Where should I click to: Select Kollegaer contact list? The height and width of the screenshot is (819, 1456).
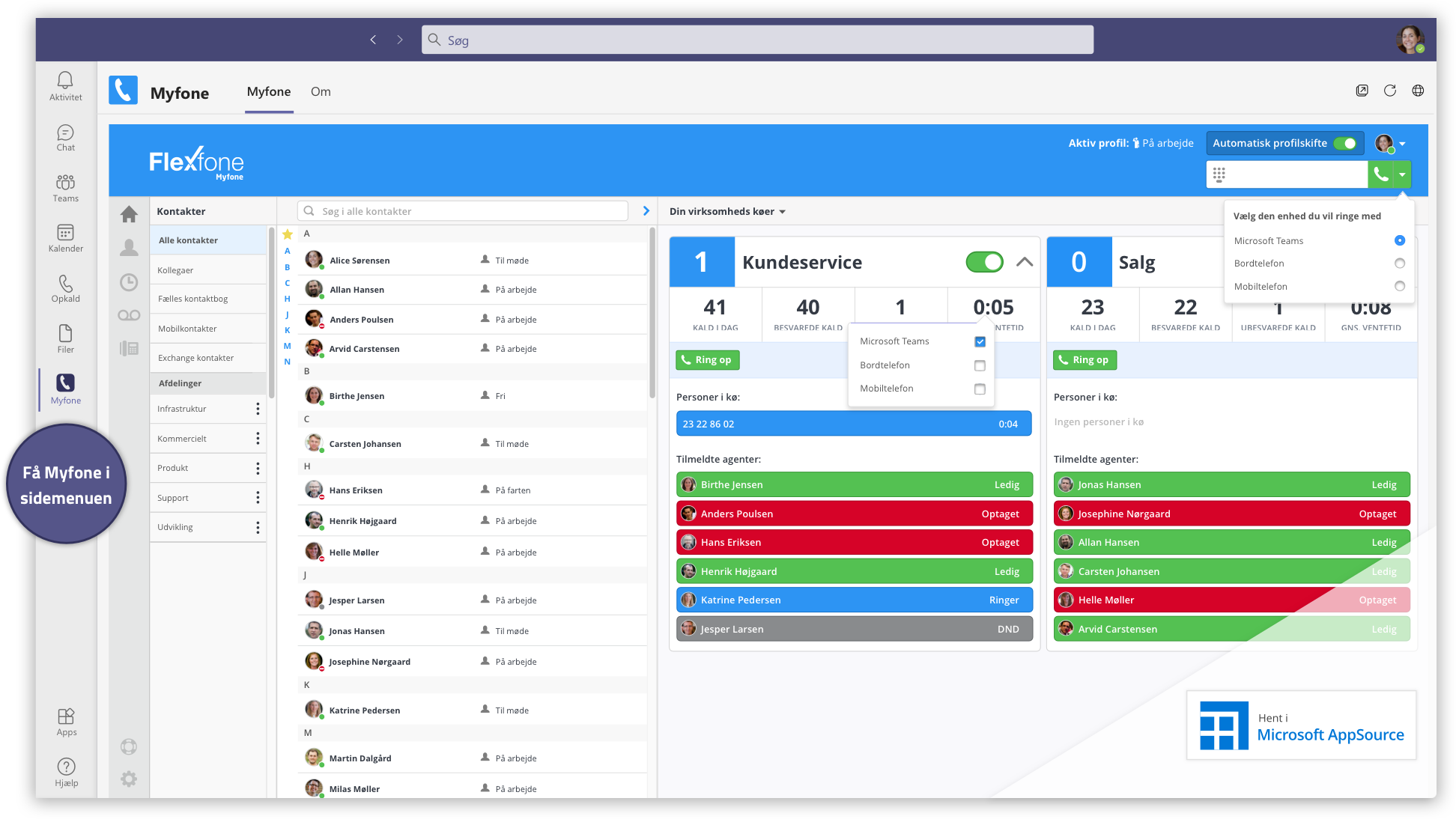(208, 270)
